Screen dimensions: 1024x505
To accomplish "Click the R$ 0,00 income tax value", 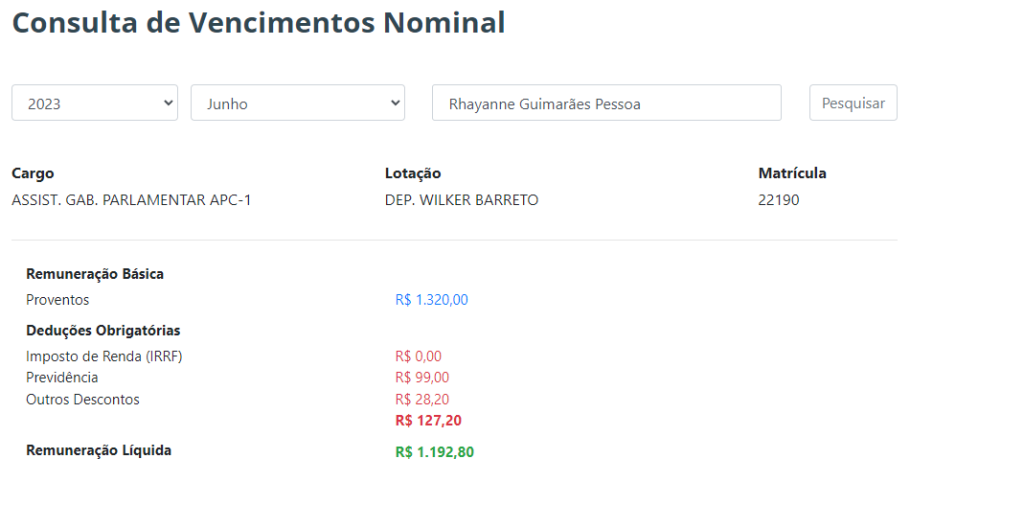I will click(418, 356).
